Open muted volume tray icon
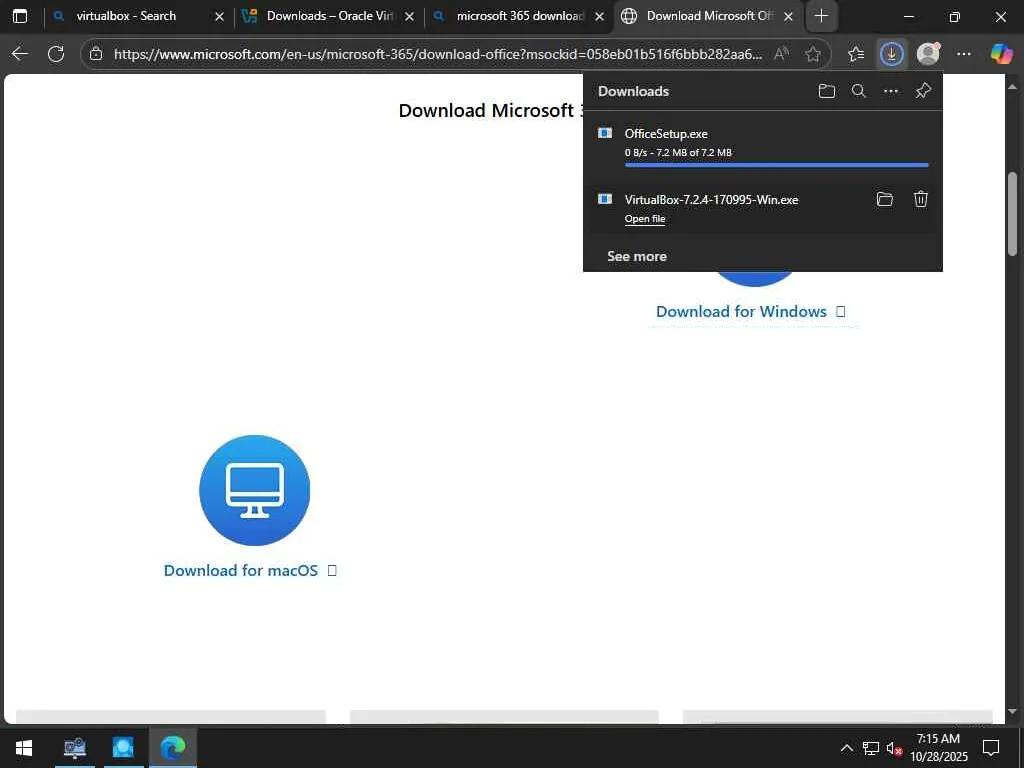1024x768 pixels. pyautogui.click(x=894, y=748)
